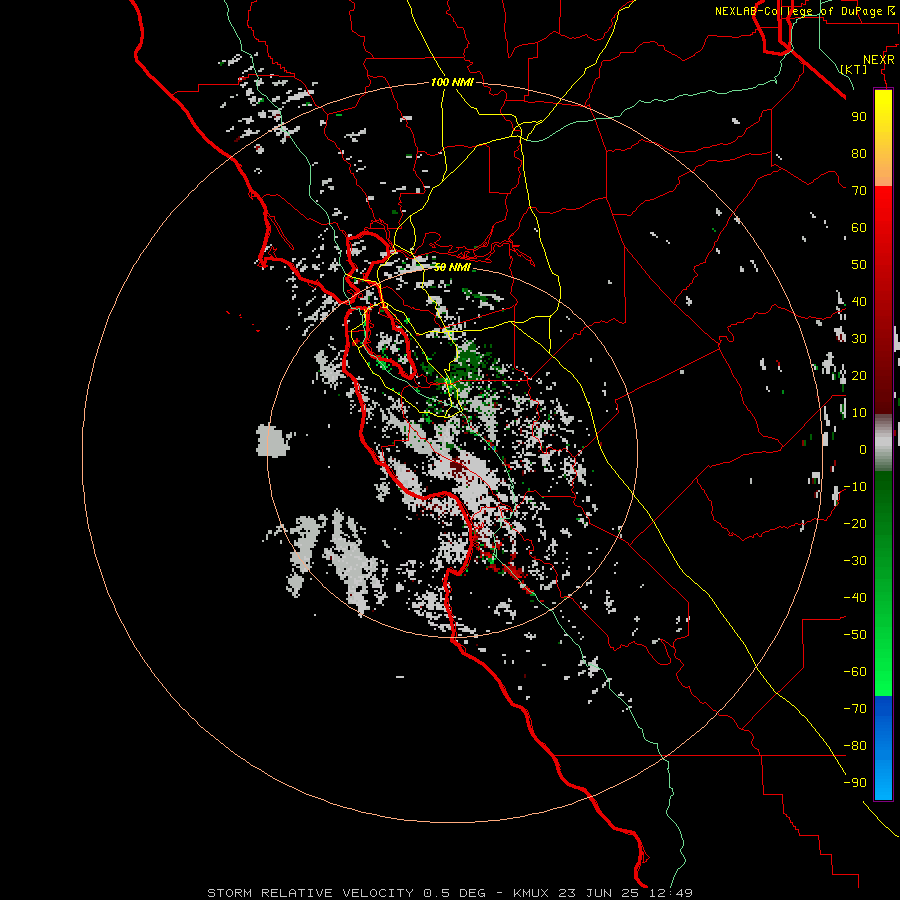Select the positive 10 scale label

click(x=859, y=413)
